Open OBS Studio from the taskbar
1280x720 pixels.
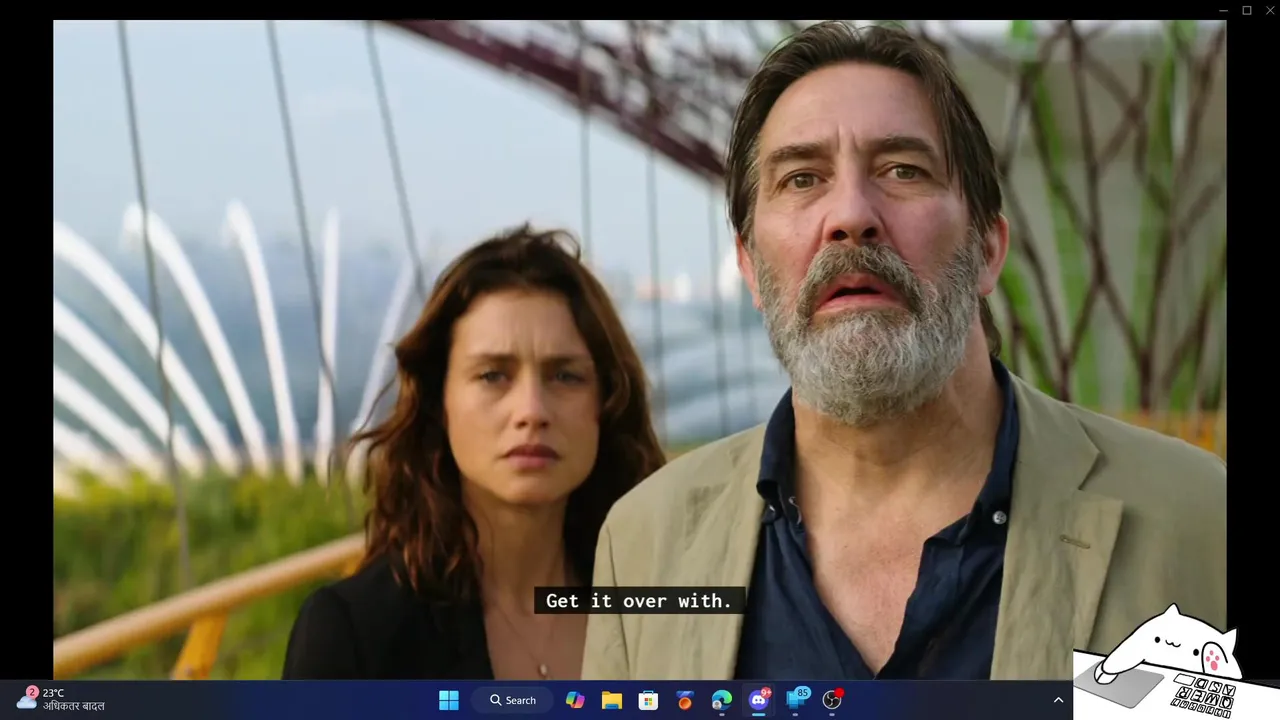click(x=832, y=700)
